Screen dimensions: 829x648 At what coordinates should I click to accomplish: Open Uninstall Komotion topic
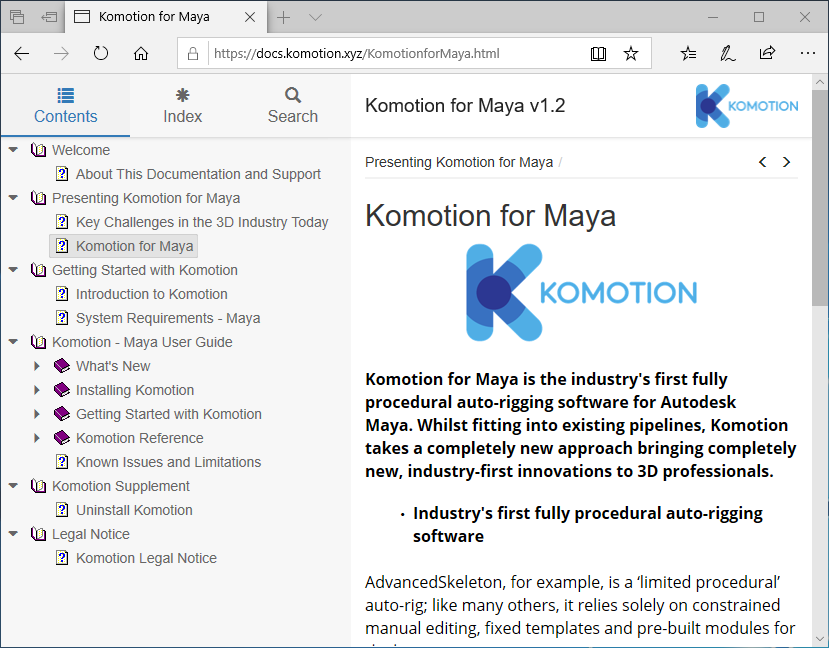coord(134,510)
